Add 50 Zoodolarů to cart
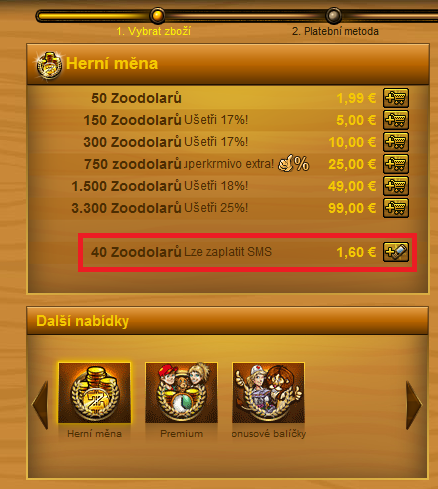 tap(396, 98)
